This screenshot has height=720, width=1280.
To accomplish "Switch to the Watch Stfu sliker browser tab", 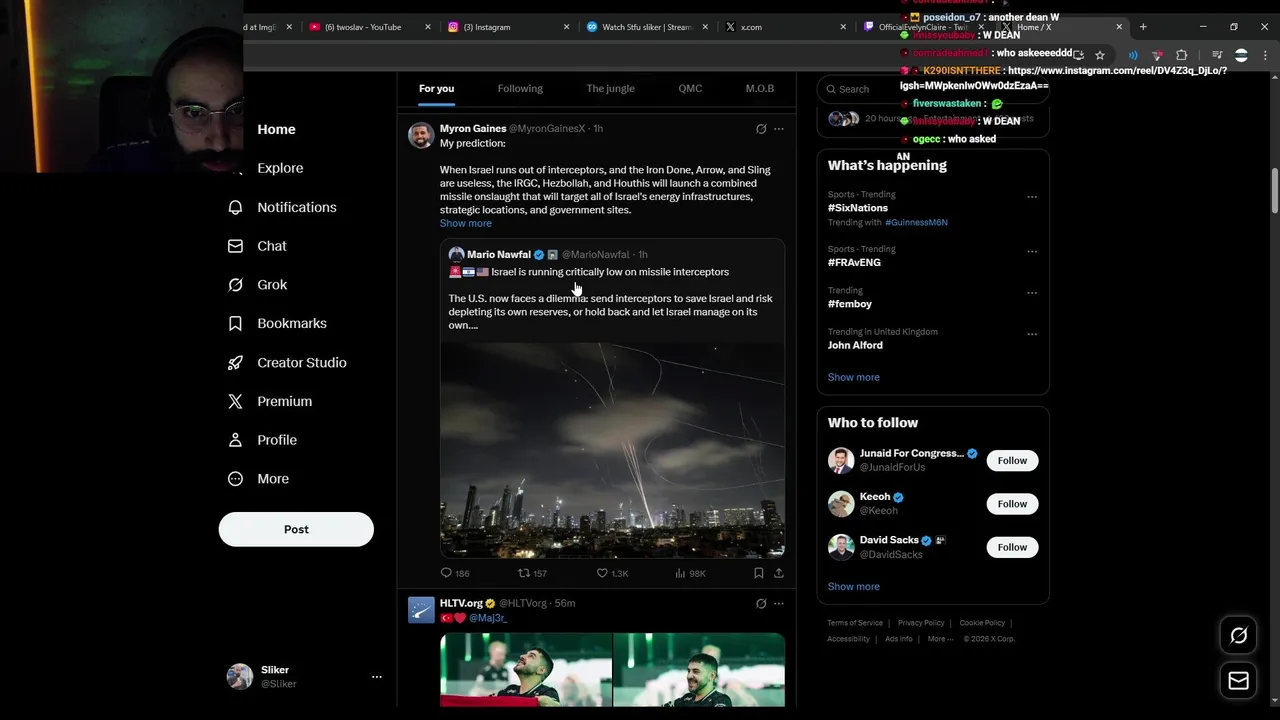I will coord(647,27).
